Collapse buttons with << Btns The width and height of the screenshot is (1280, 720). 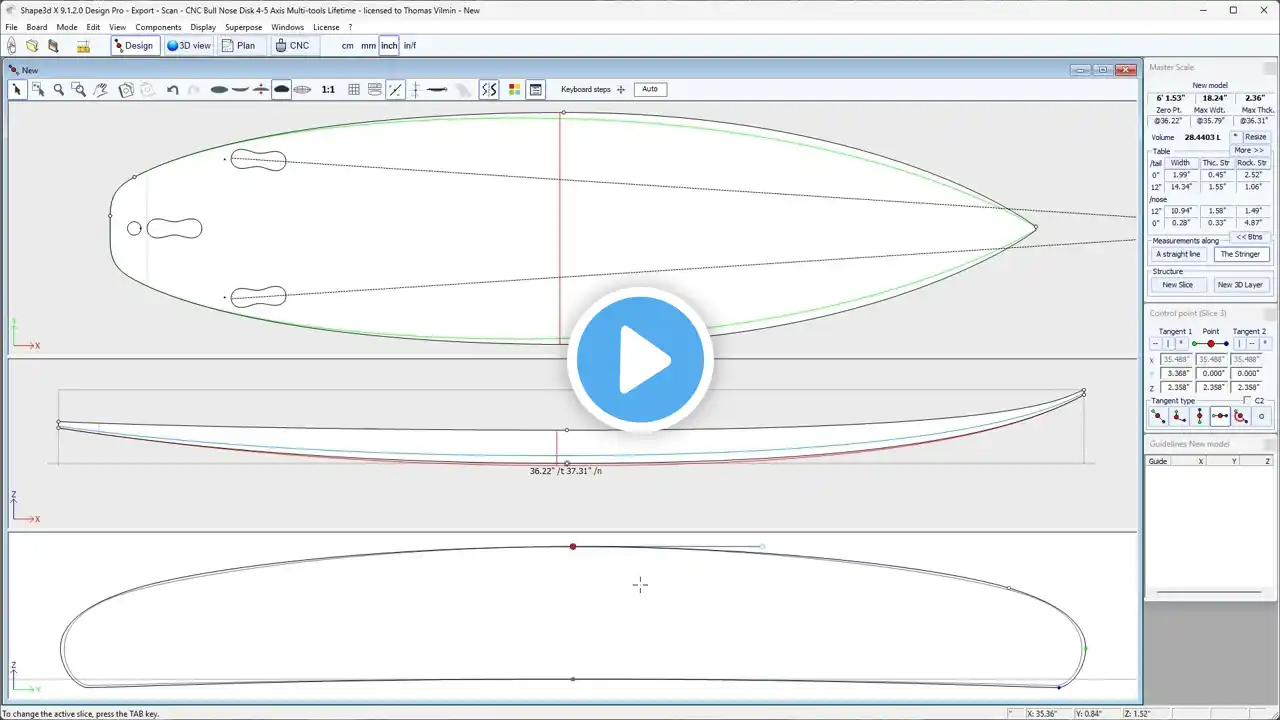(1249, 237)
